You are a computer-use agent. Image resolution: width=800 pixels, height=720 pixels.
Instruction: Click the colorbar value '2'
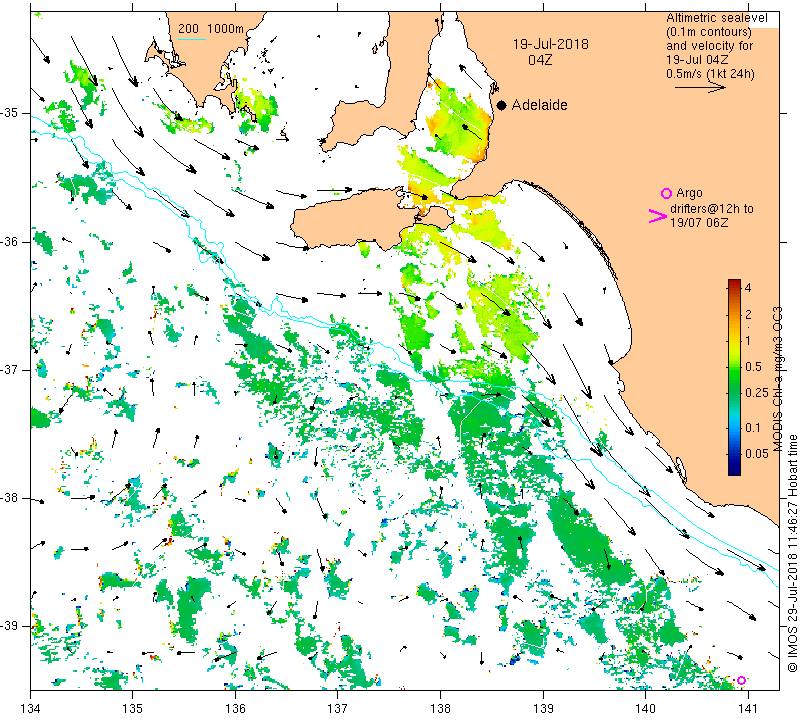[x=748, y=314]
